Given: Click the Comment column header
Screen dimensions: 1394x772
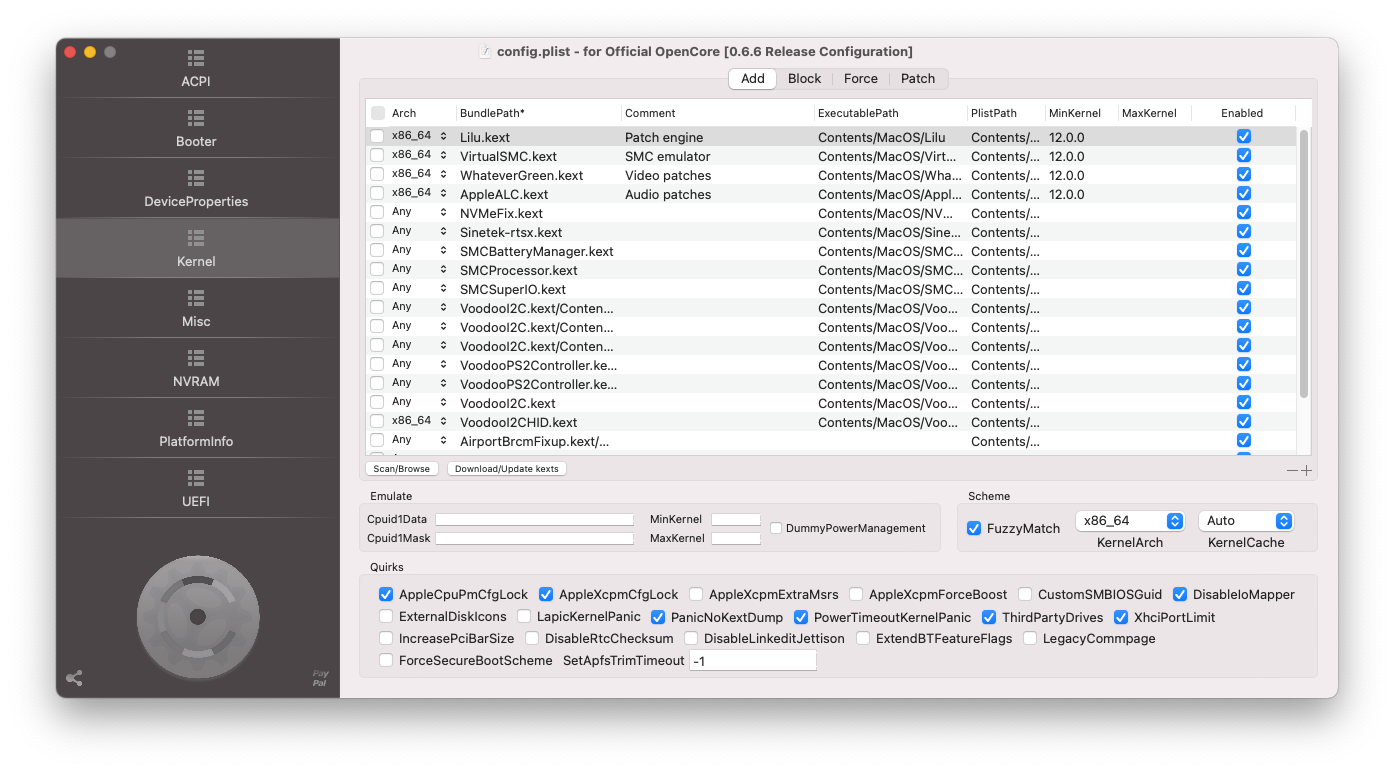Looking at the screenshot, I should point(718,113).
